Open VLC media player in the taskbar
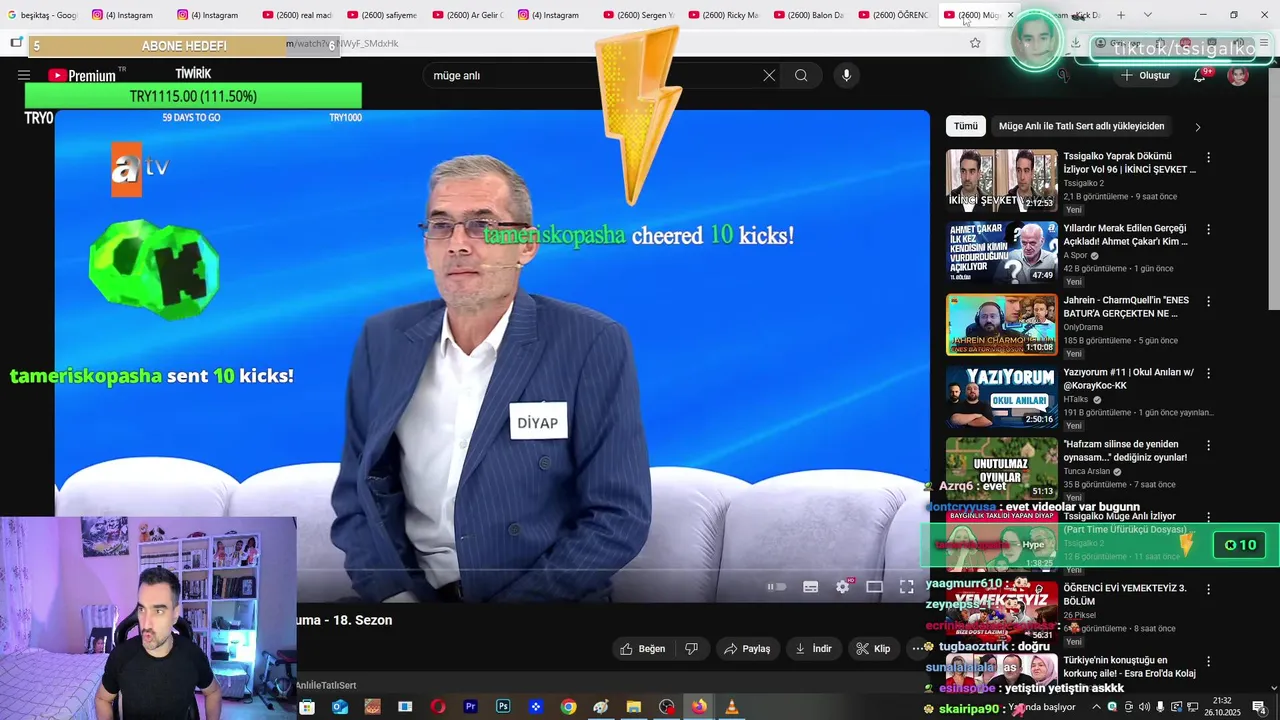 coord(731,707)
